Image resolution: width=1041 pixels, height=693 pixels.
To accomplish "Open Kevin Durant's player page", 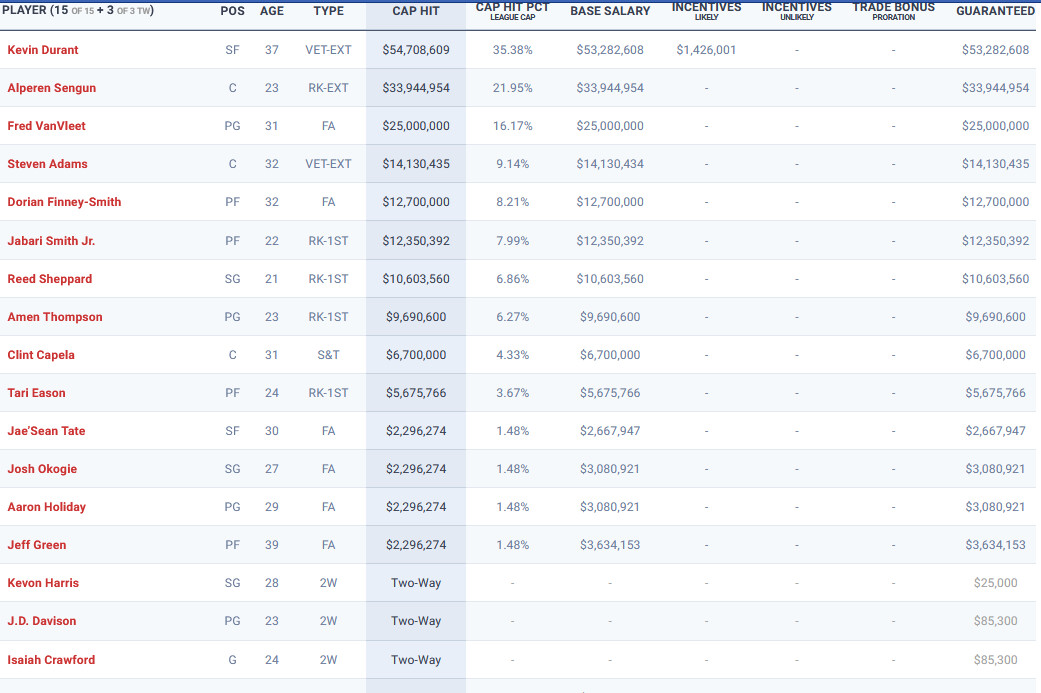I will (x=42, y=50).
